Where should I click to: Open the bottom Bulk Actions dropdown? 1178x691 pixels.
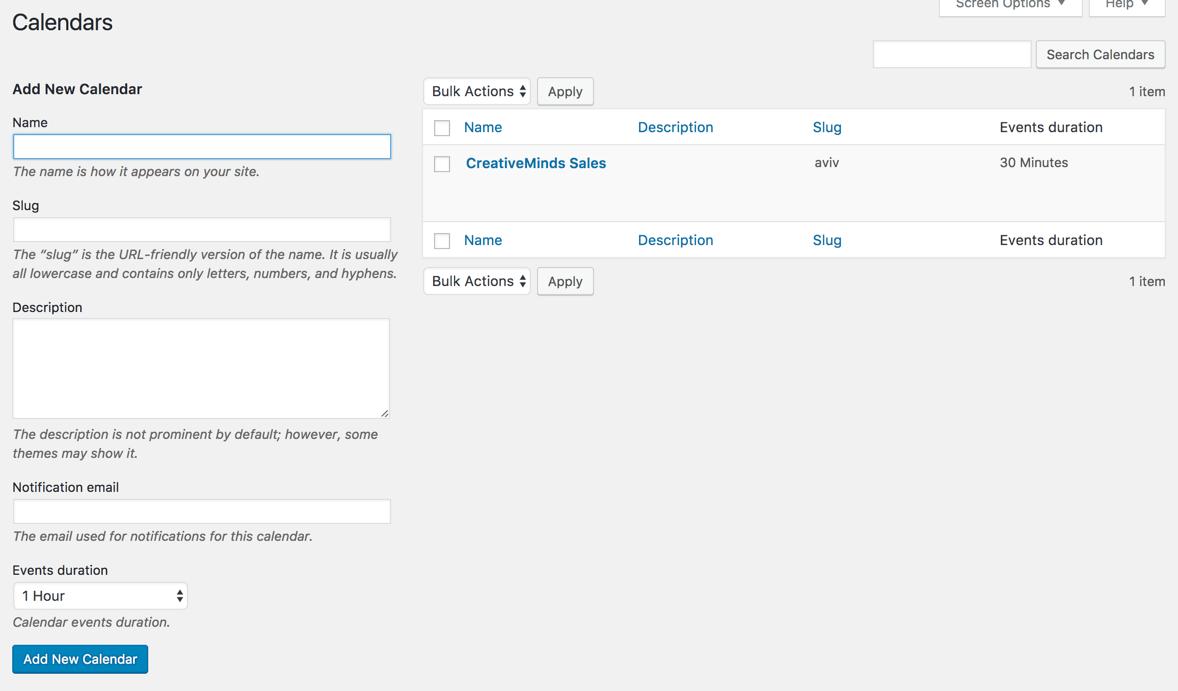(477, 282)
